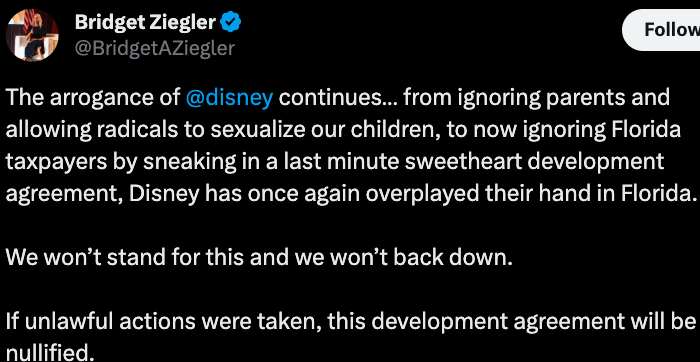Click the phrase 'sweetheart development' in the tweet
This screenshot has height=362, width=700.
[534, 162]
